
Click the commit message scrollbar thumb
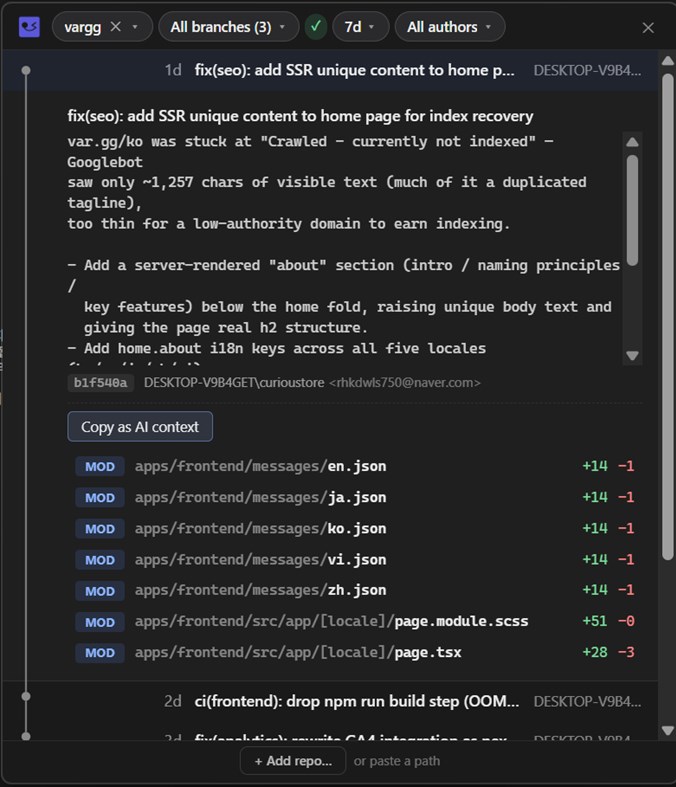coord(632,210)
